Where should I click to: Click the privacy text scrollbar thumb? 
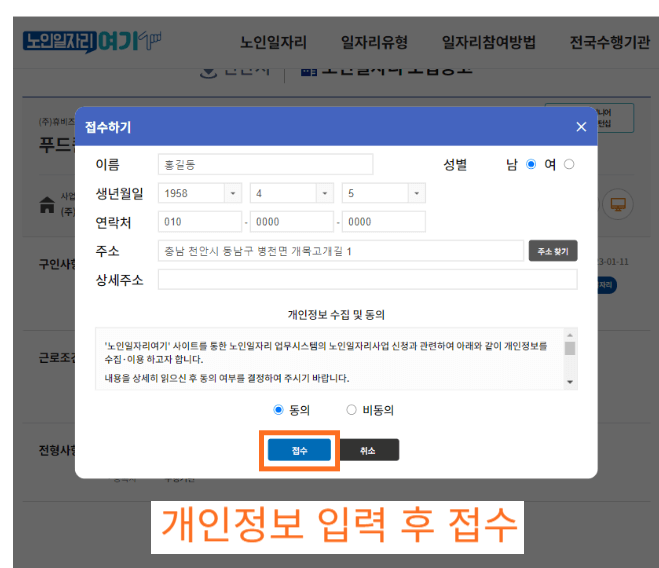[x=570, y=349]
